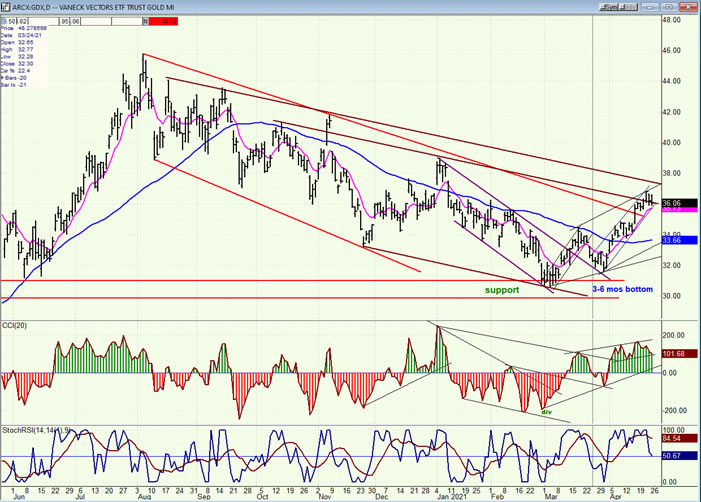The image size is (701, 502).
Task: Click the Low 32.28 readout
Action: point(17,57)
